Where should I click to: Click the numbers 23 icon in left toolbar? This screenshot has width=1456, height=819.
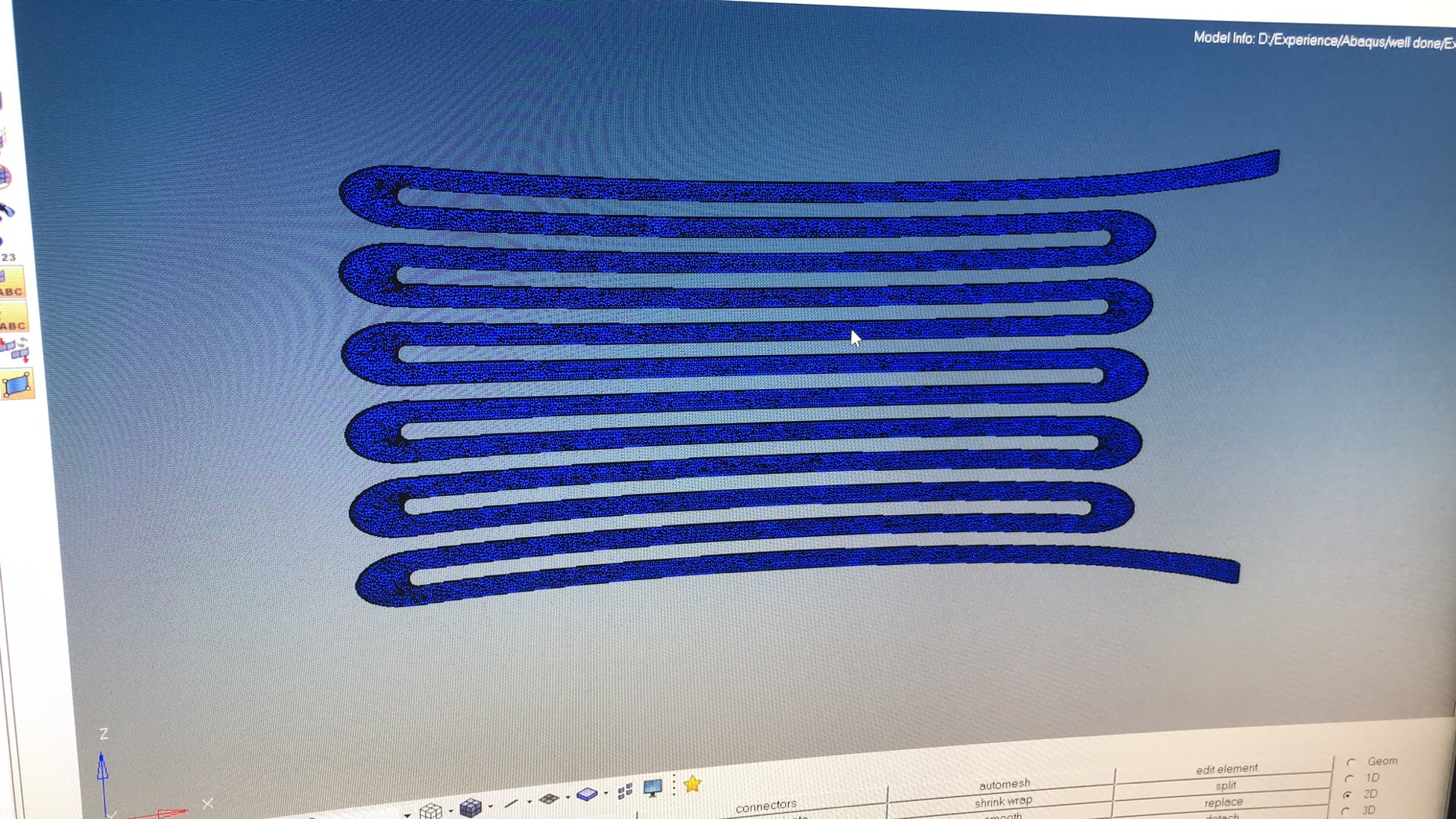9,257
